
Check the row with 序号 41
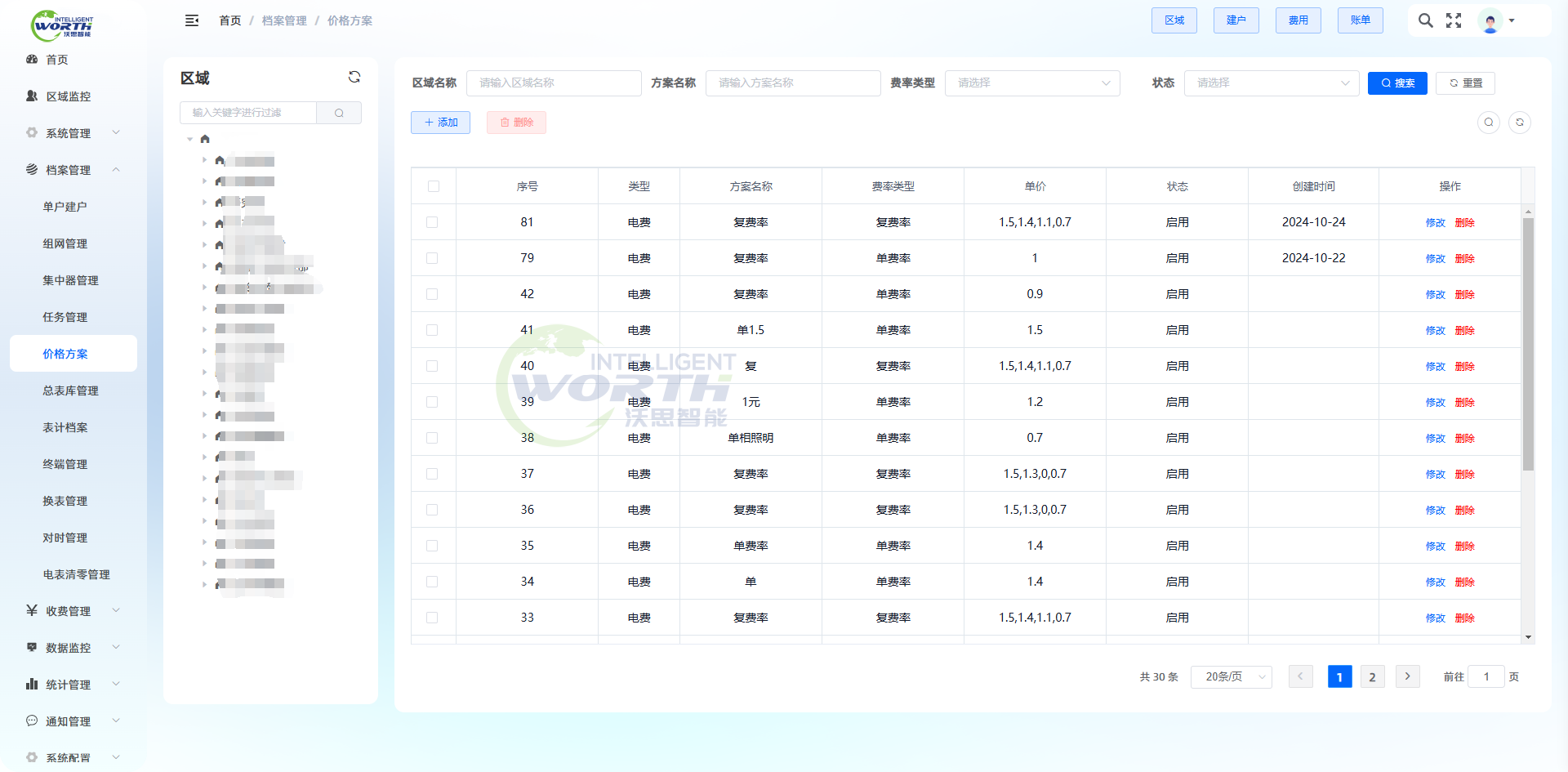[432, 330]
